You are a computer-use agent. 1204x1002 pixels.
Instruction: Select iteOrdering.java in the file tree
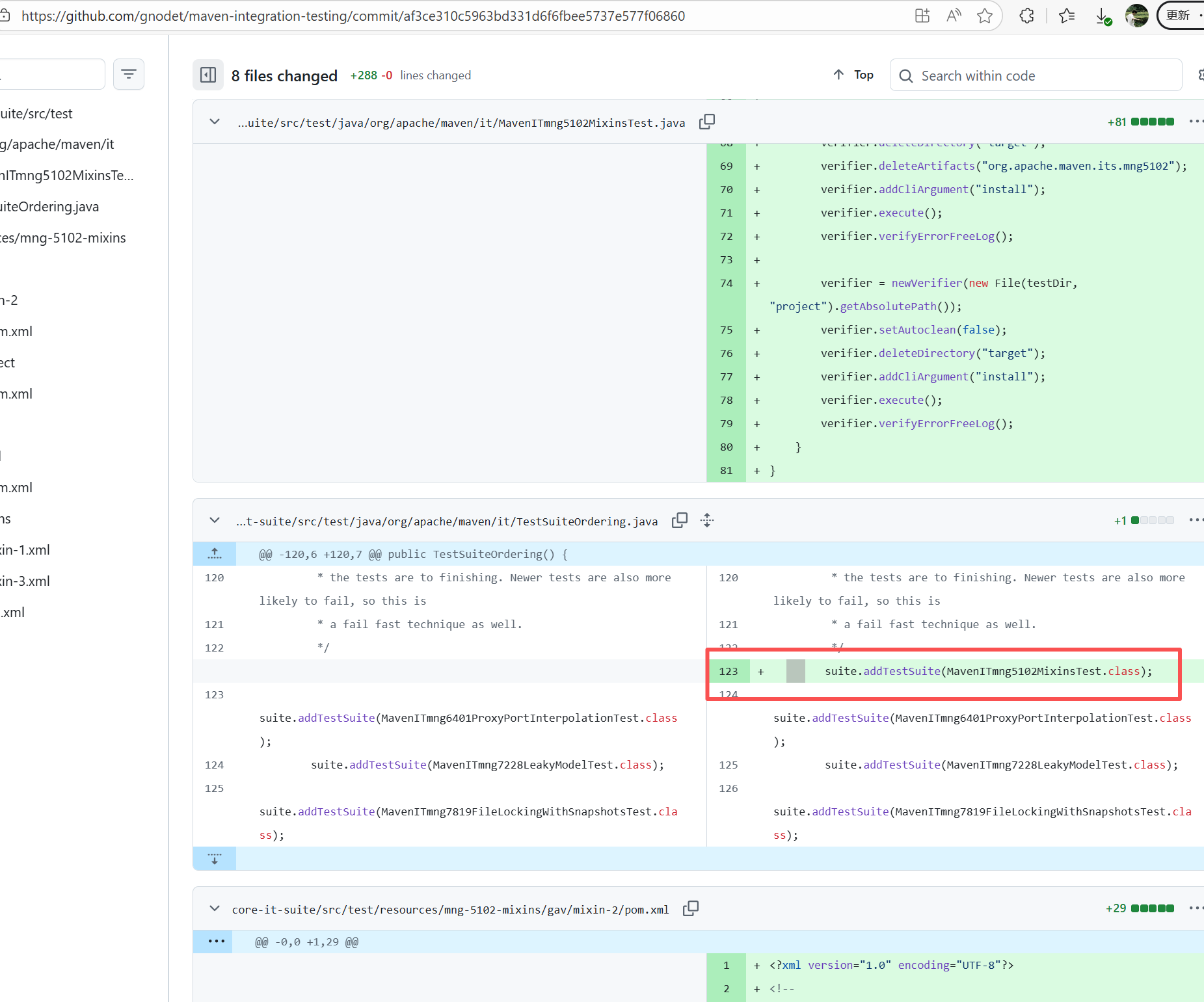49,207
